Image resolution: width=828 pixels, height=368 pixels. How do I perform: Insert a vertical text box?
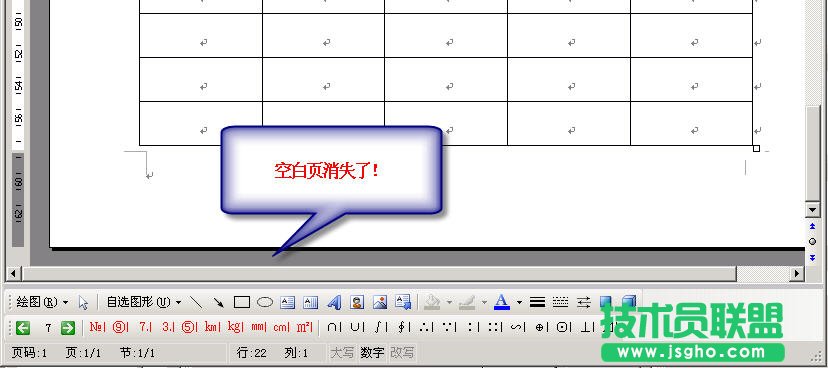coord(310,303)
